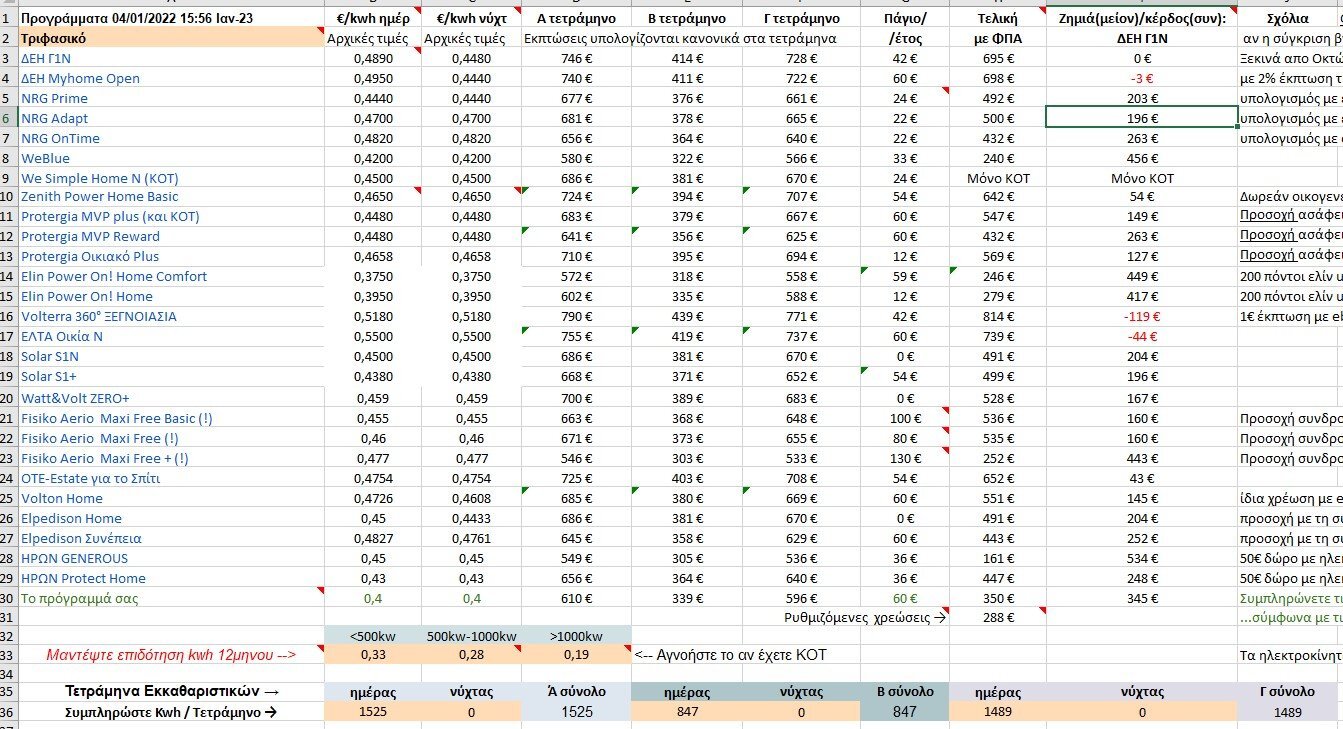
Task: Select the green "60 €" fee cell in row 30
Action: point(904,598)
